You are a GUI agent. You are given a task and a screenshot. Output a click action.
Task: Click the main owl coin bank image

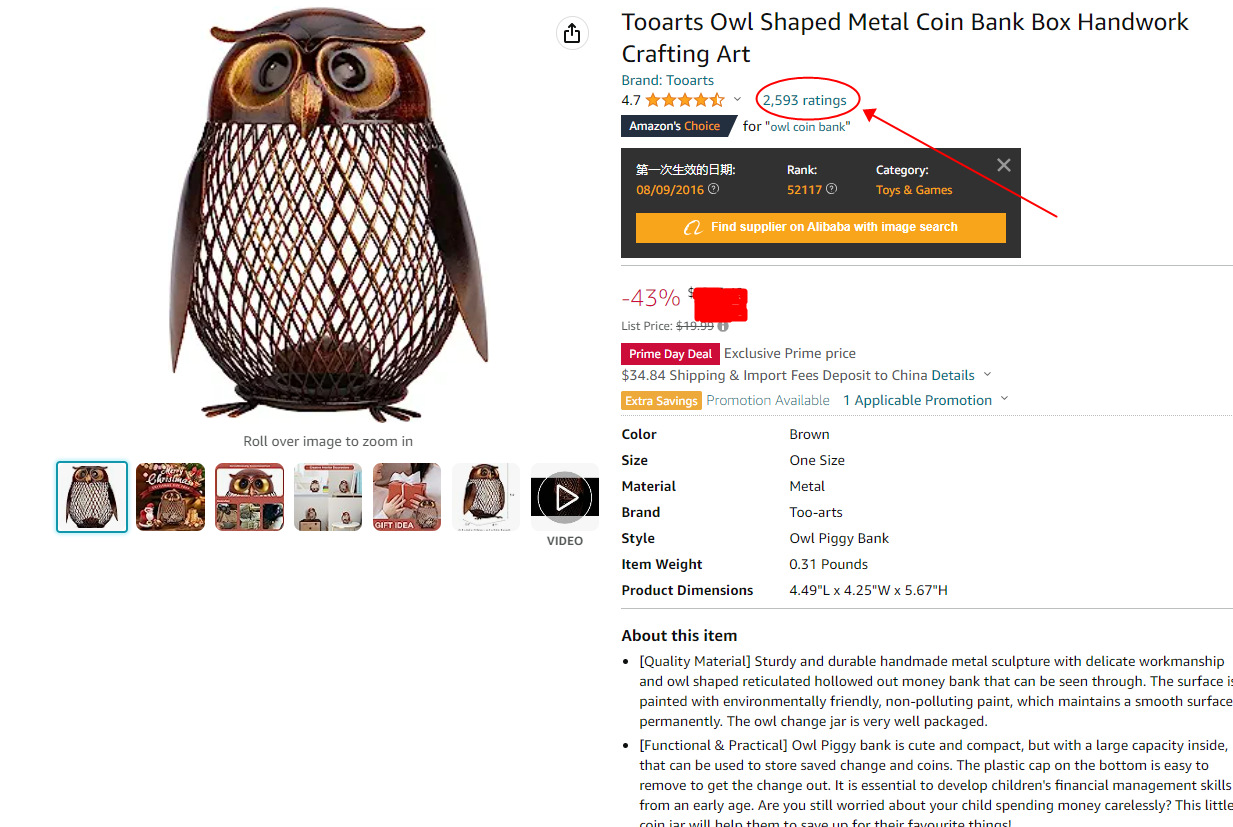328,215
